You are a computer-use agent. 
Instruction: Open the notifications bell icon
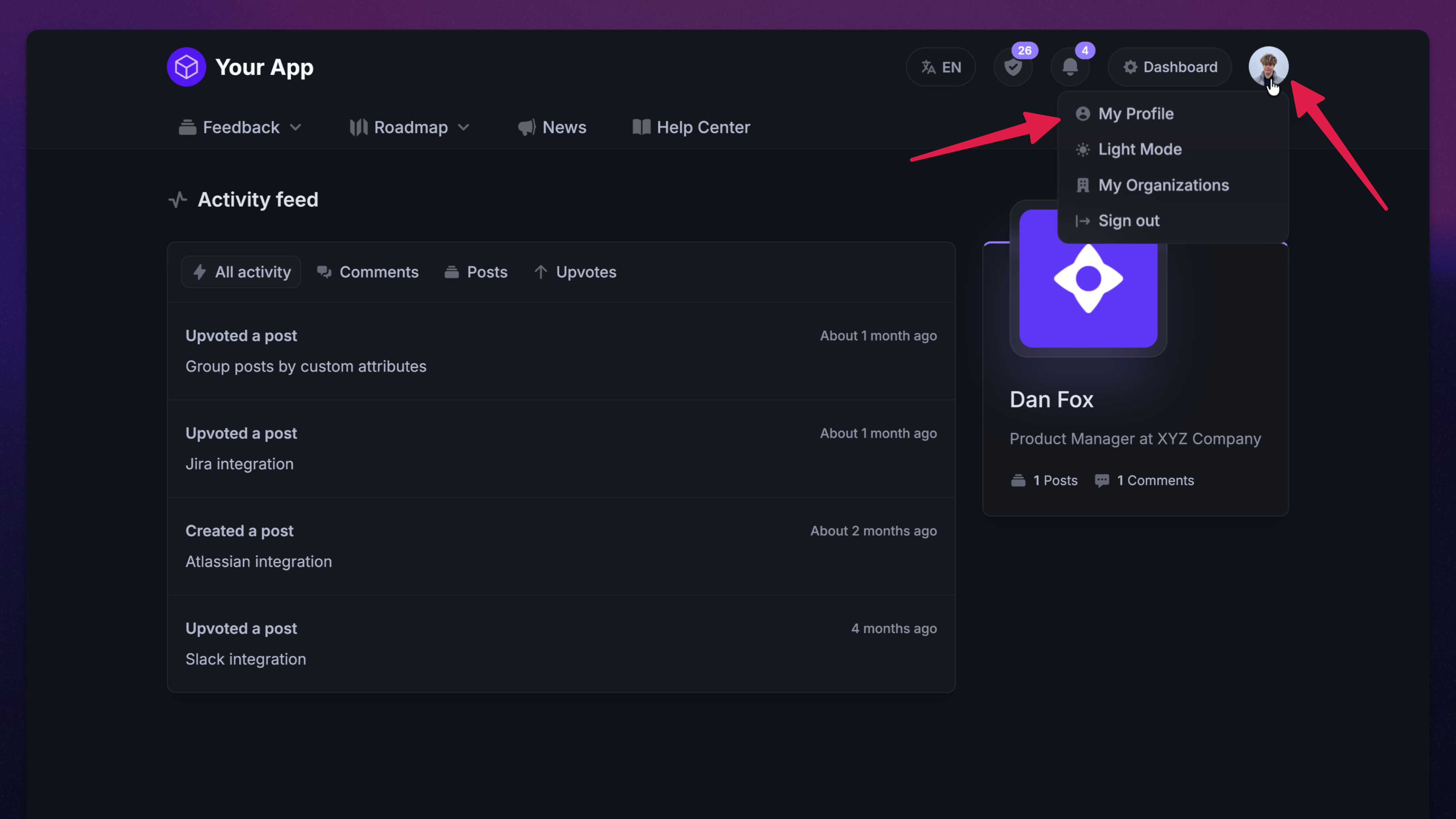[x=1069, y=67]
